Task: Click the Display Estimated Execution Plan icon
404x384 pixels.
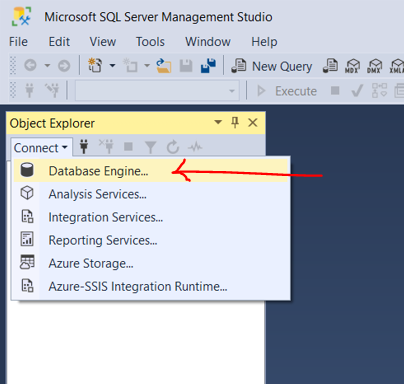Action: [x=379, y=90]
